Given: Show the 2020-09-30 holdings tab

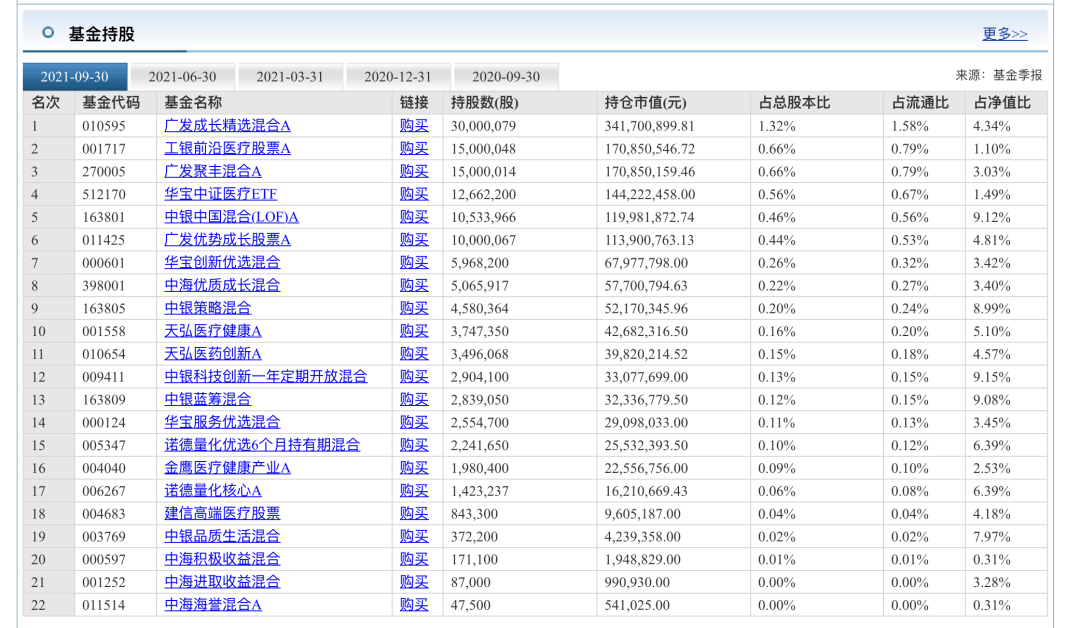Looking at the screenshot, I should click(506, 76).
